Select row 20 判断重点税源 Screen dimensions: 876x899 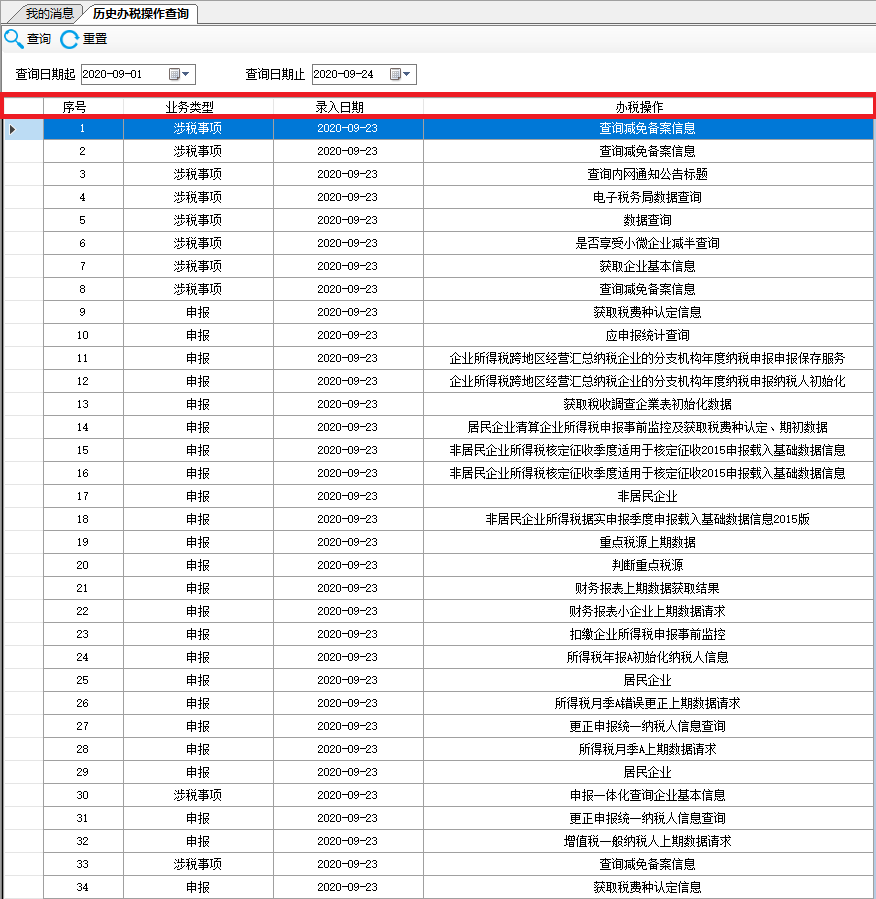pos(648,565)
